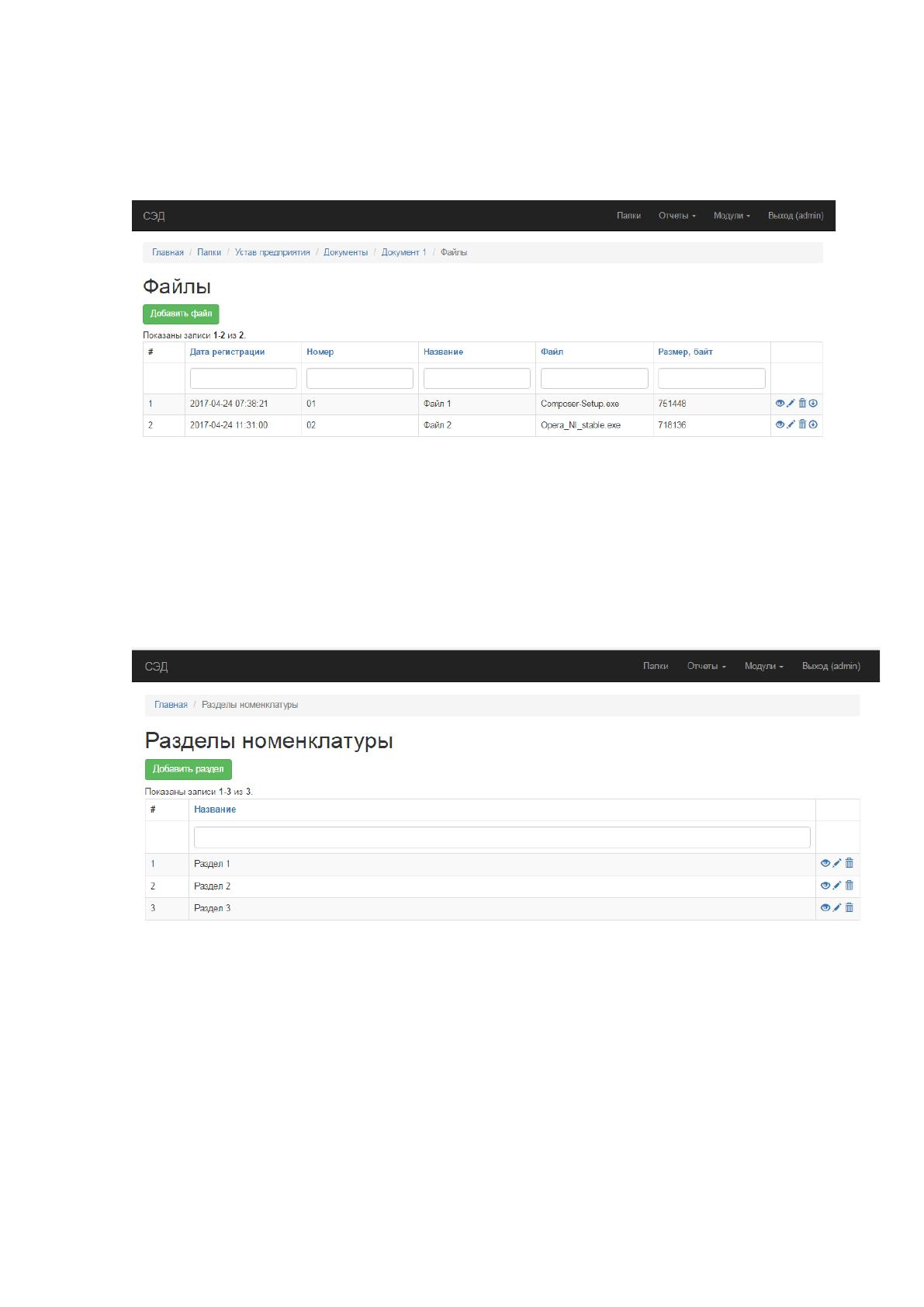This screenshot has height=1307, width=924.
Task: Edit the Composer-Setup.exe row with the pencil icon
Action: [791, 404]
